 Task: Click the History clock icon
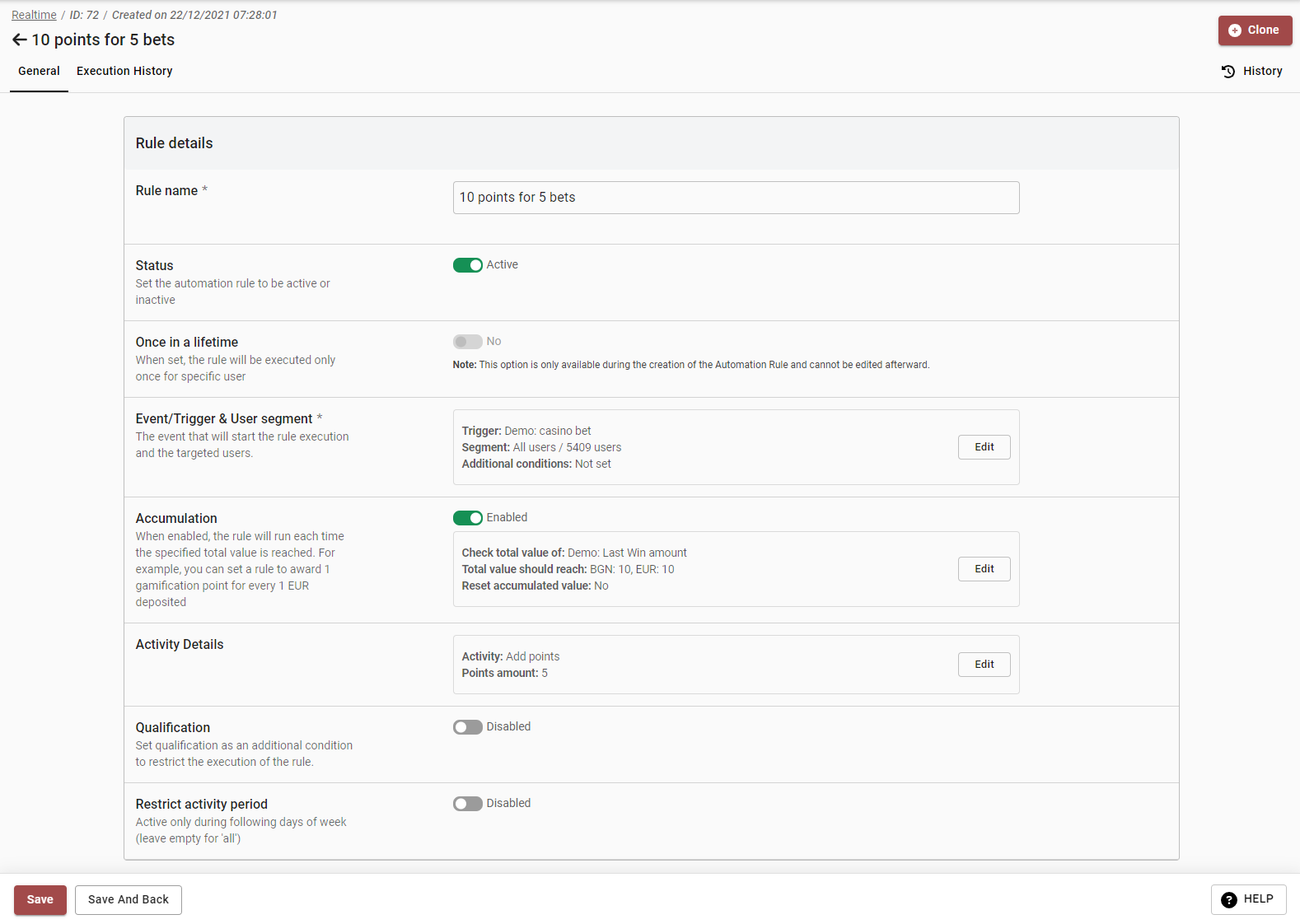pos(1228,72)
